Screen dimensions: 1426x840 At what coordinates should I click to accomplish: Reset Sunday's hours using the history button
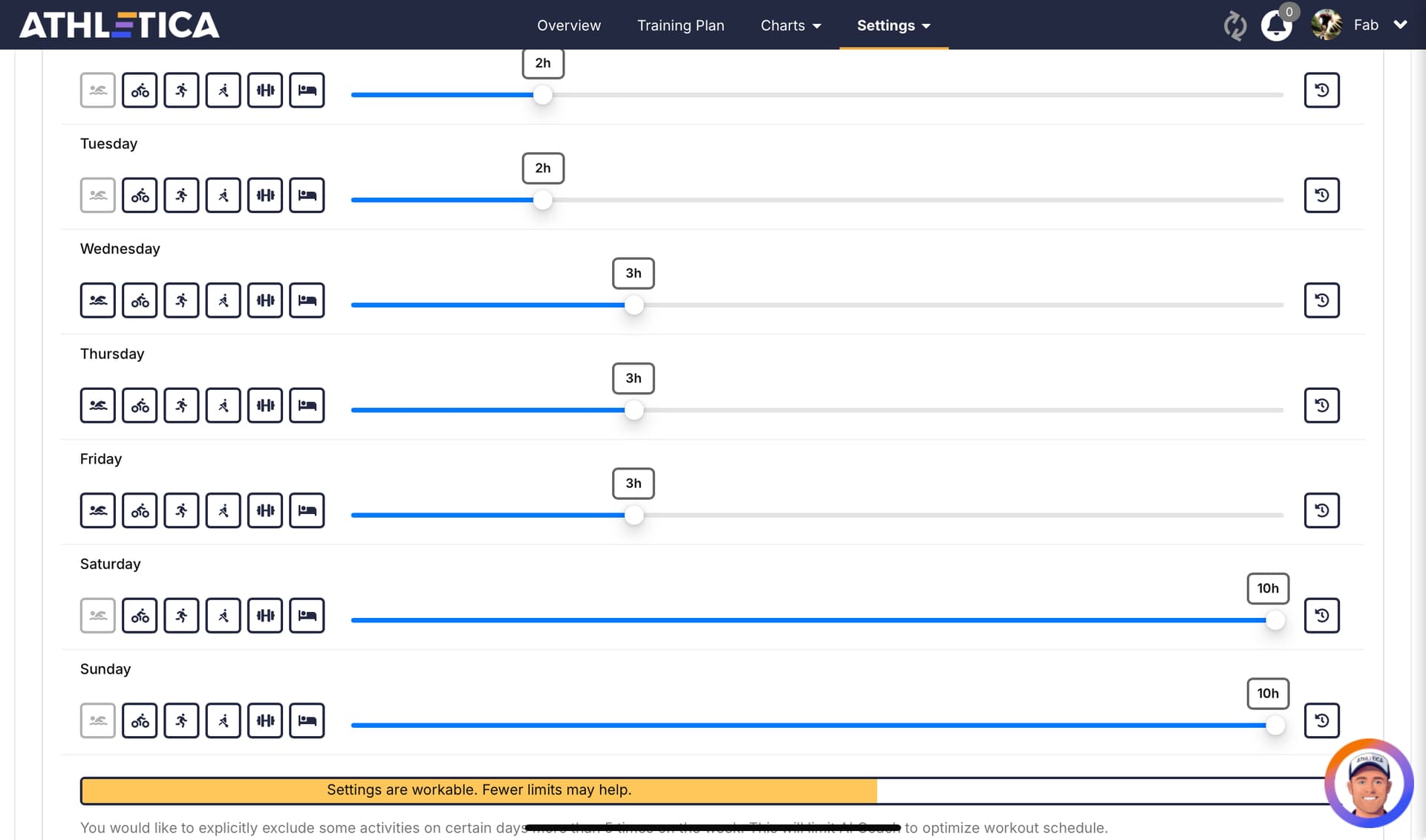point(1321,721)
